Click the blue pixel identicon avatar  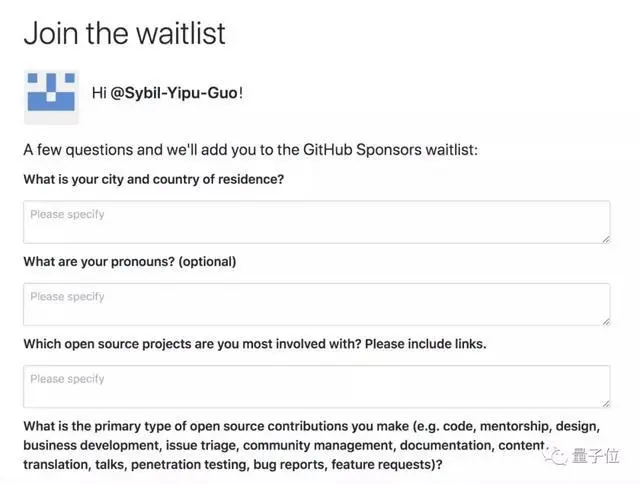point(51,96)
